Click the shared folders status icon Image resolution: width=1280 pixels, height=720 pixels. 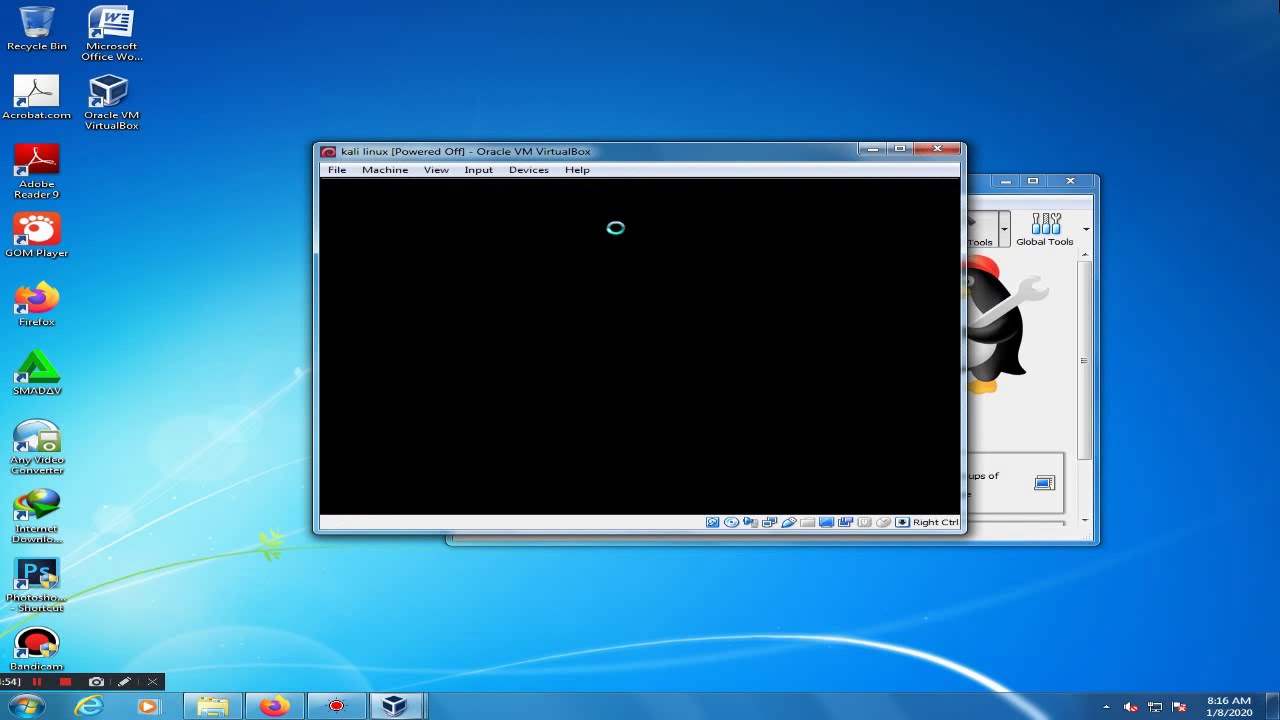[807, 522]
